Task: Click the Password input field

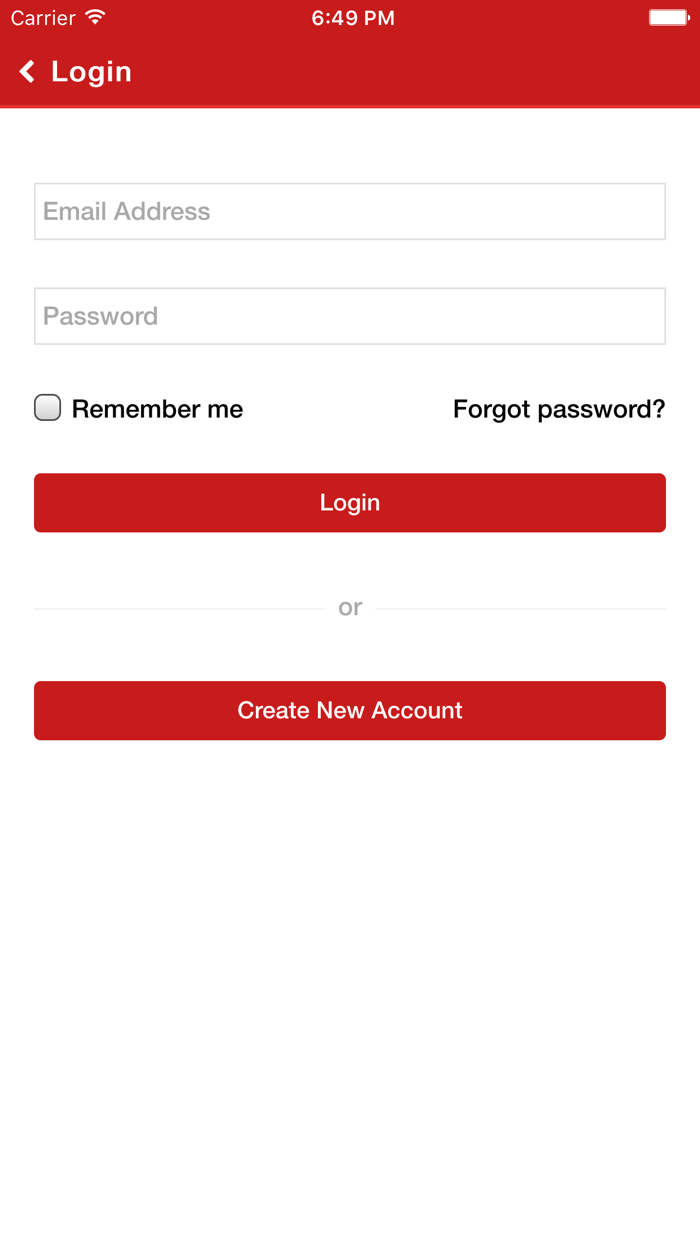Action: point(350,315)
